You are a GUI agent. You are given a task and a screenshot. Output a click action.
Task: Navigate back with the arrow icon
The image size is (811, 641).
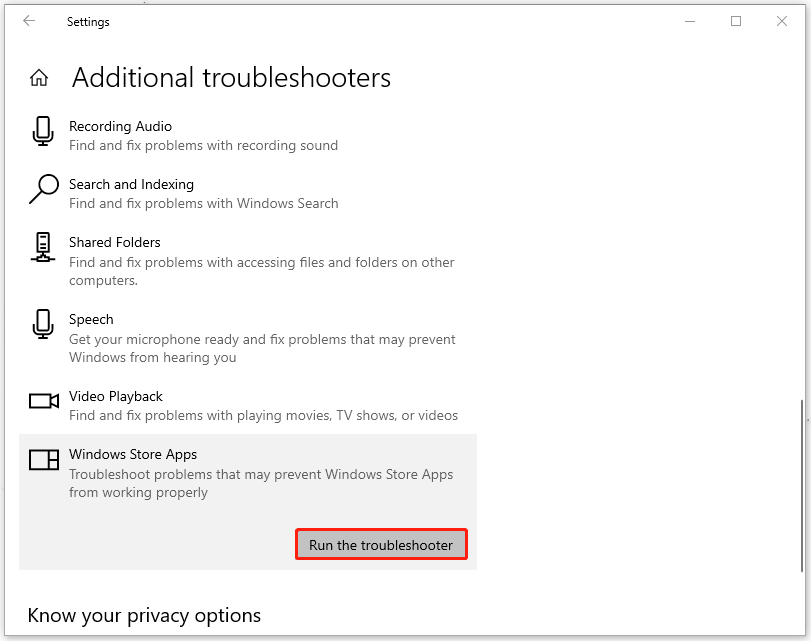pos(28,21)
